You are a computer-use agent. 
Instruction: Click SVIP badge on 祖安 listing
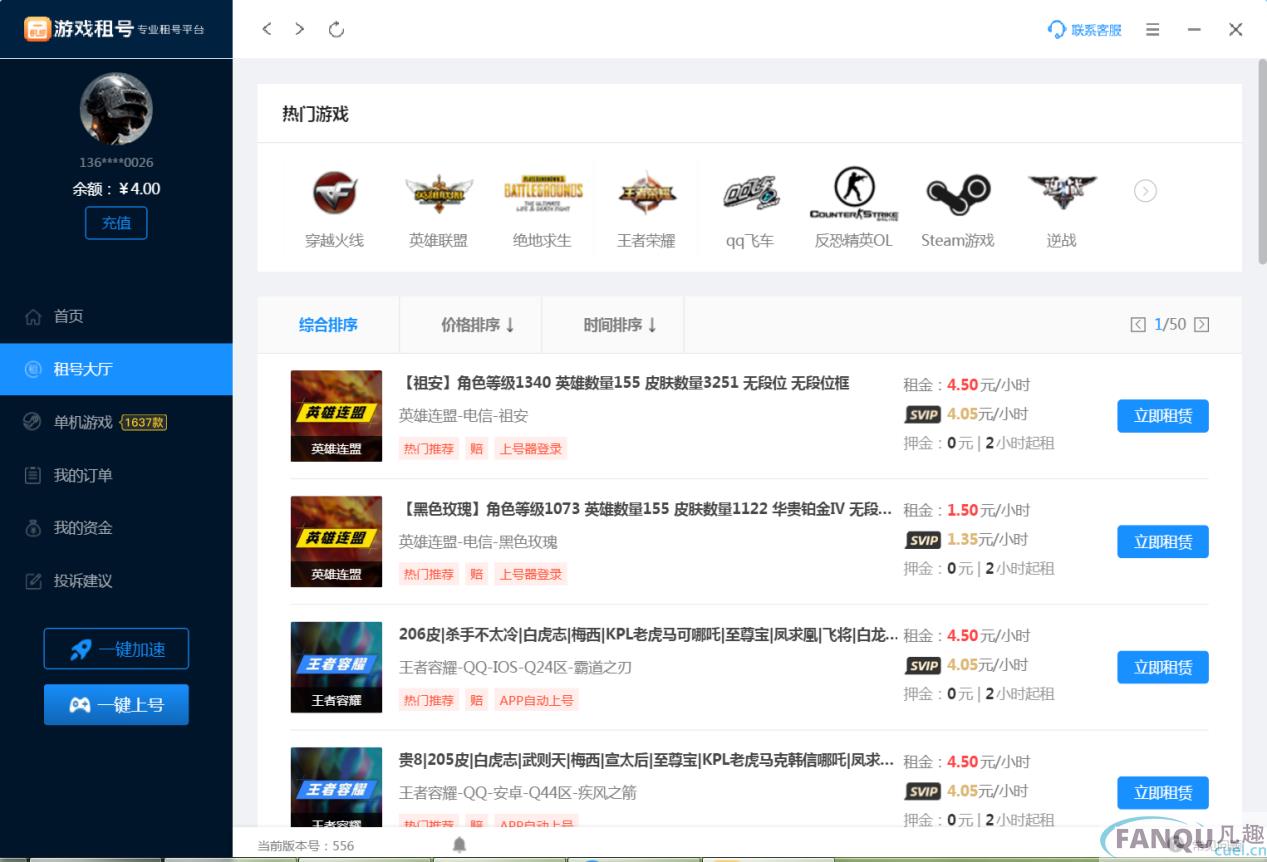(x=923, y=414)
